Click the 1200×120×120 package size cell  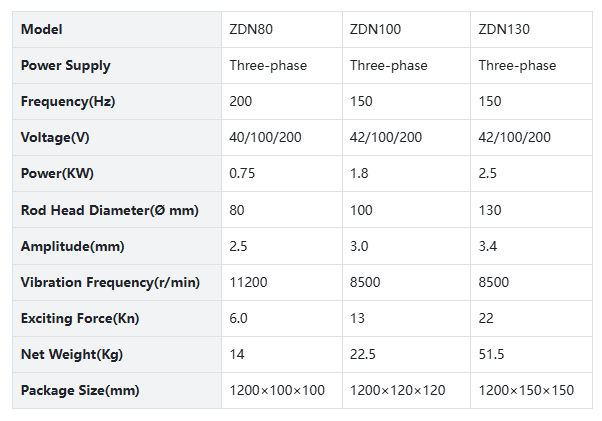(x=398, y=390)
